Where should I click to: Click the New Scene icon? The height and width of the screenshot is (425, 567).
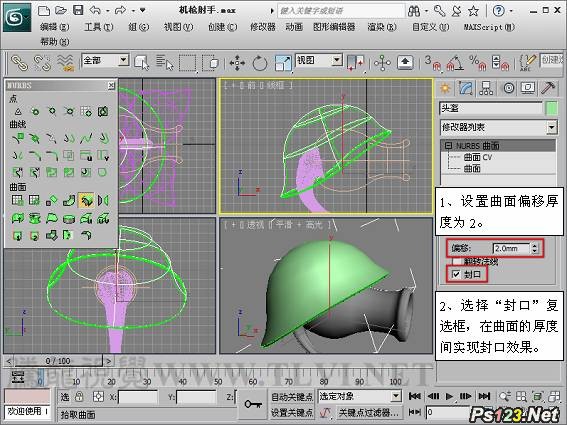(x=44, y=10)
